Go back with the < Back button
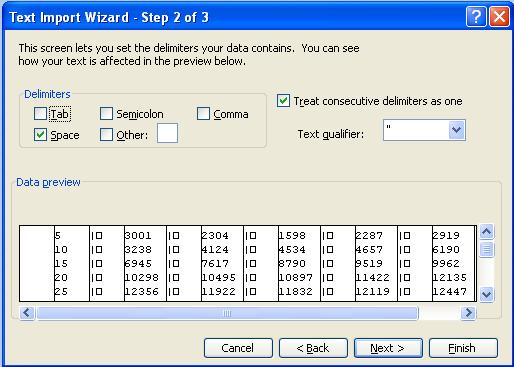Screen dimensions: 514x367 (x=313, y=348)
